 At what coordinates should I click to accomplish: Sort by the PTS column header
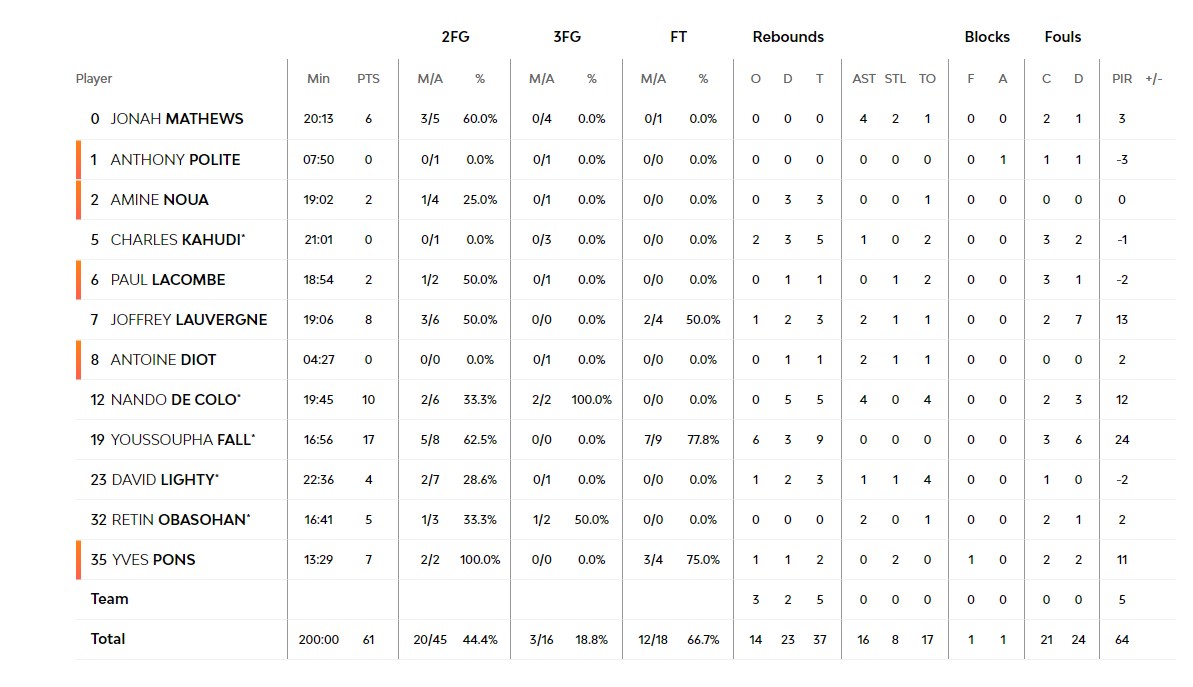coord(368,79)
